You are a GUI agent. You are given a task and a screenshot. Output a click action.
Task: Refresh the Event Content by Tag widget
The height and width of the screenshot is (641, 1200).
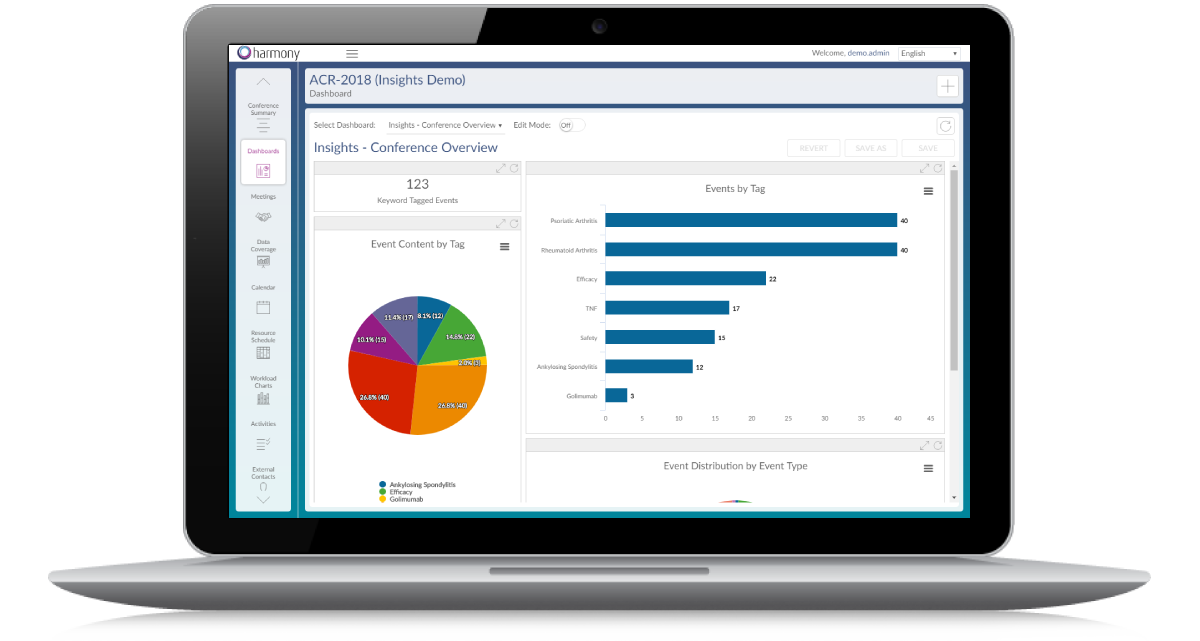click(x=513, y=224)
